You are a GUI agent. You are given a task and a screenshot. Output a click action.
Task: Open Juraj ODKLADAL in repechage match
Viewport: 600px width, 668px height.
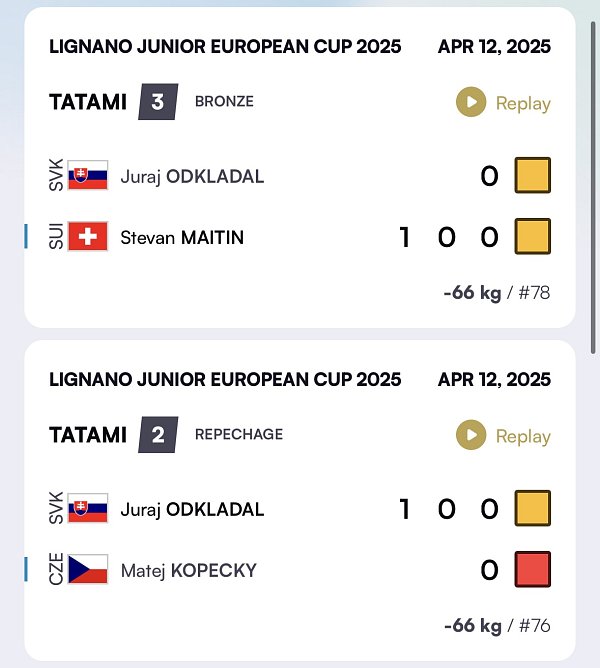[x=192, y=510]
